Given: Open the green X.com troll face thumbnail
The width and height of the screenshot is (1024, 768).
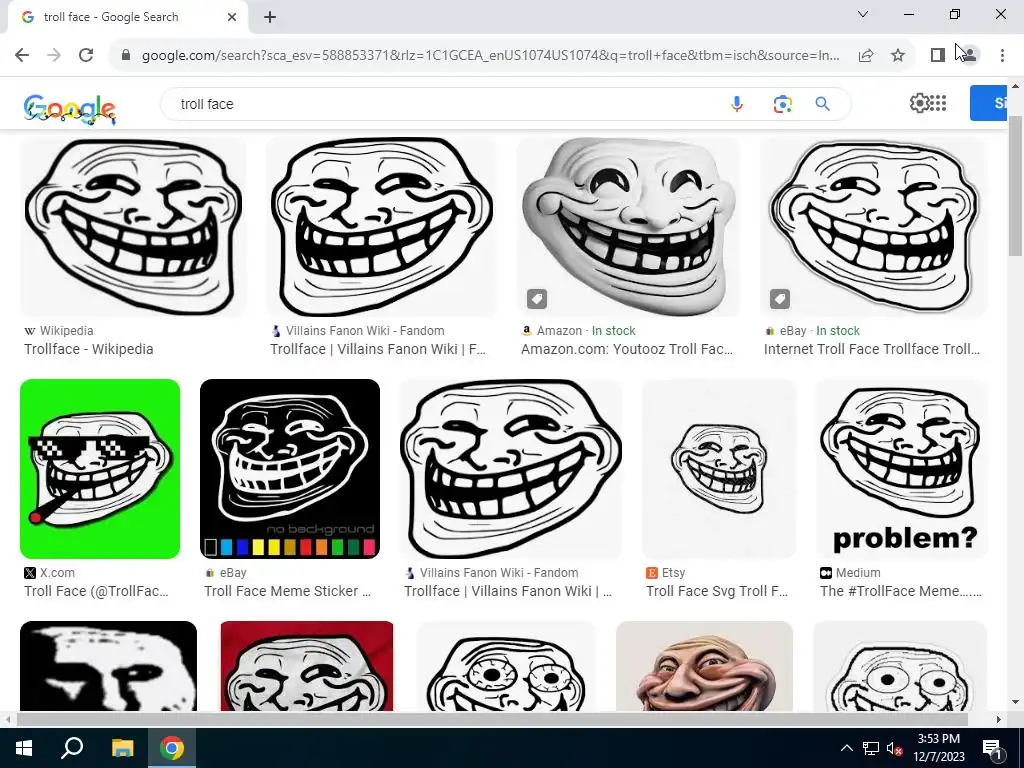Looking at the screenshot, I should tap(100, 469).
